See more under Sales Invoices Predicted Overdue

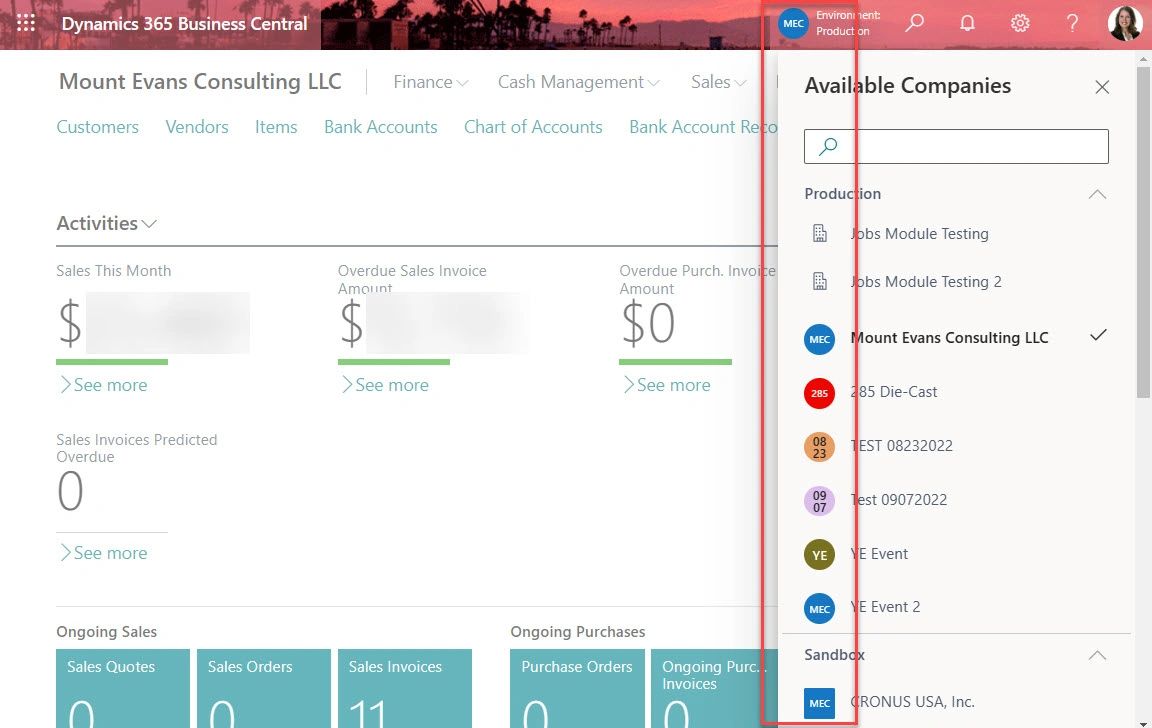103,553
